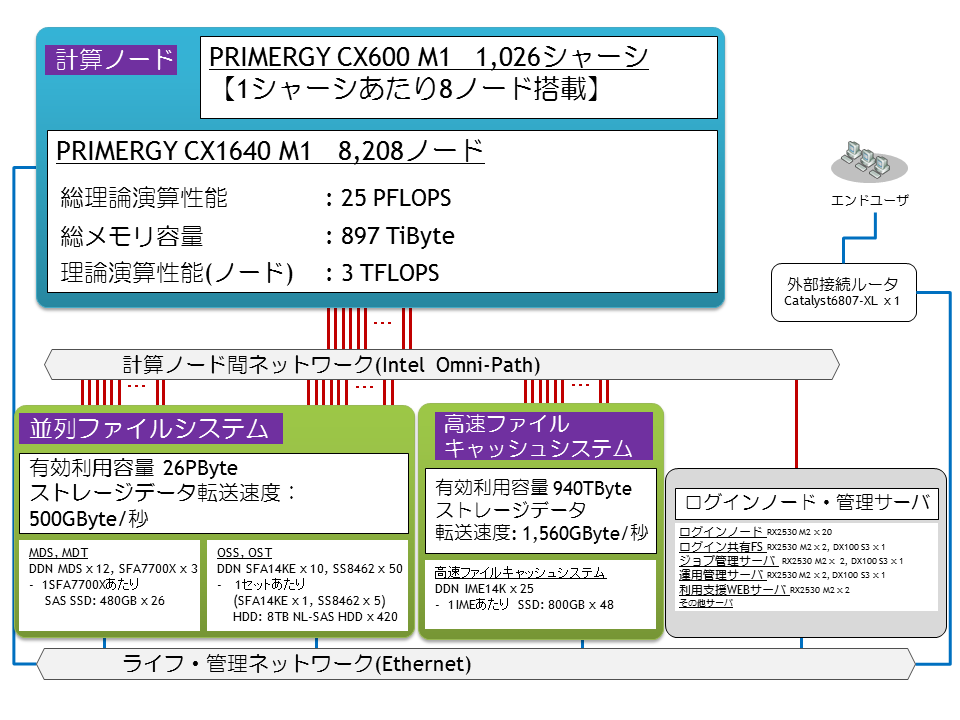Click the DDN MDS x 12, SFA7700X x 3 line
This screenshot has height=720, width=960.
113,569
